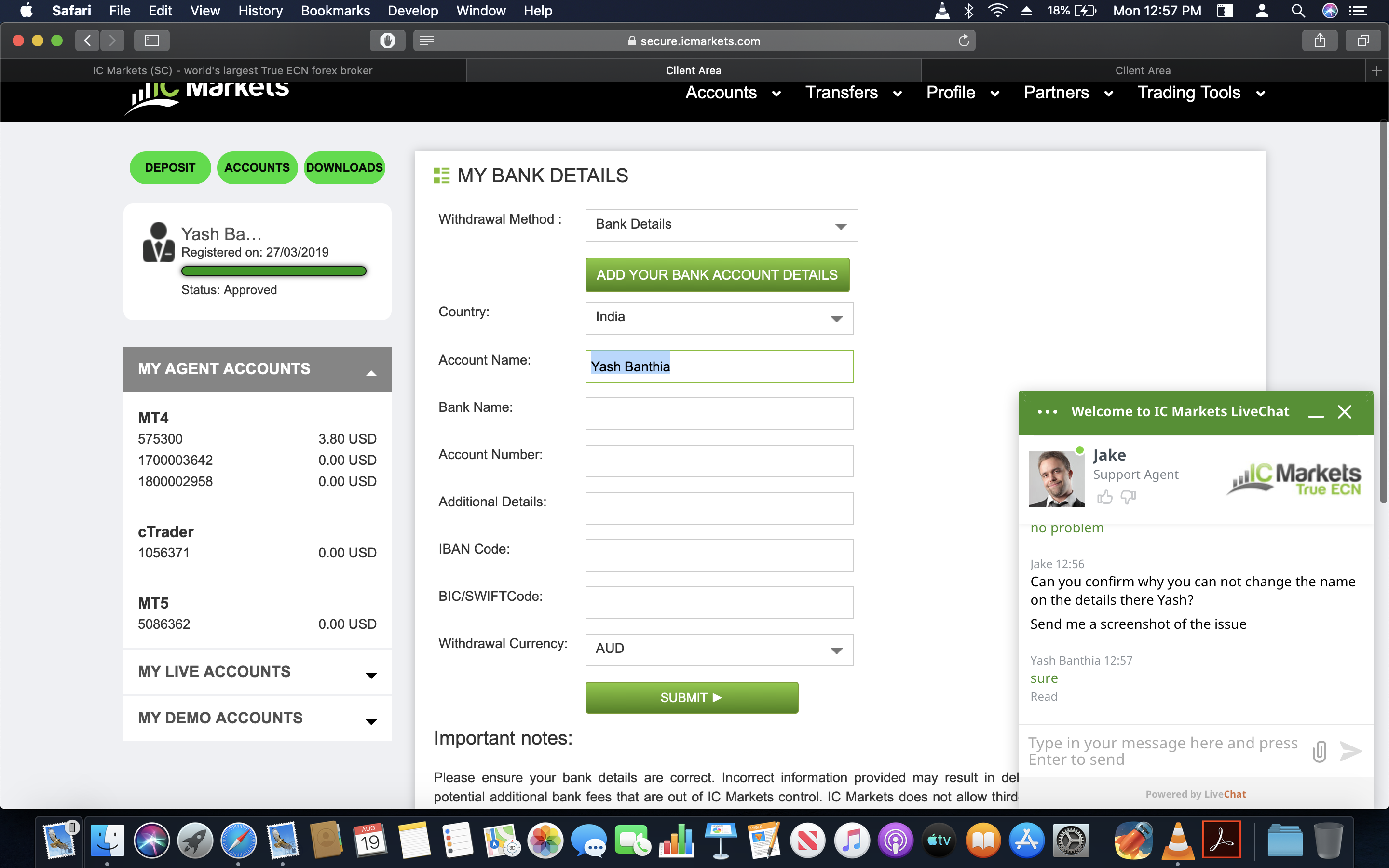The height and width of the screenshot is (868, 1389).
Task: Click the BIC/SWIFTCode input field
Action: 719,602
